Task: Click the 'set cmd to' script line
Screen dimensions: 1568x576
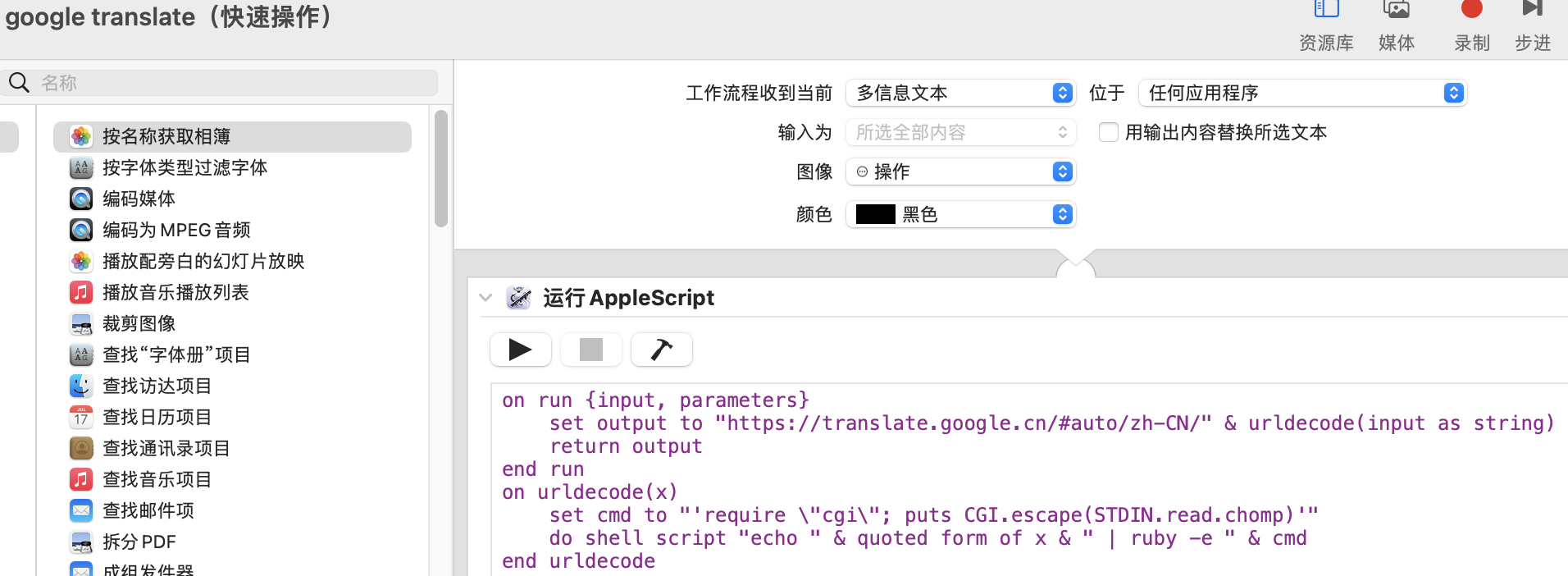Action: click(934, 515)
